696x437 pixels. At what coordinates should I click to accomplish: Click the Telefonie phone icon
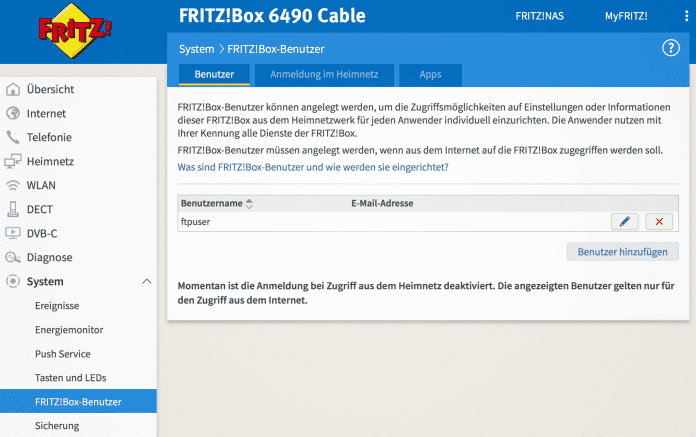click(13, 138)
